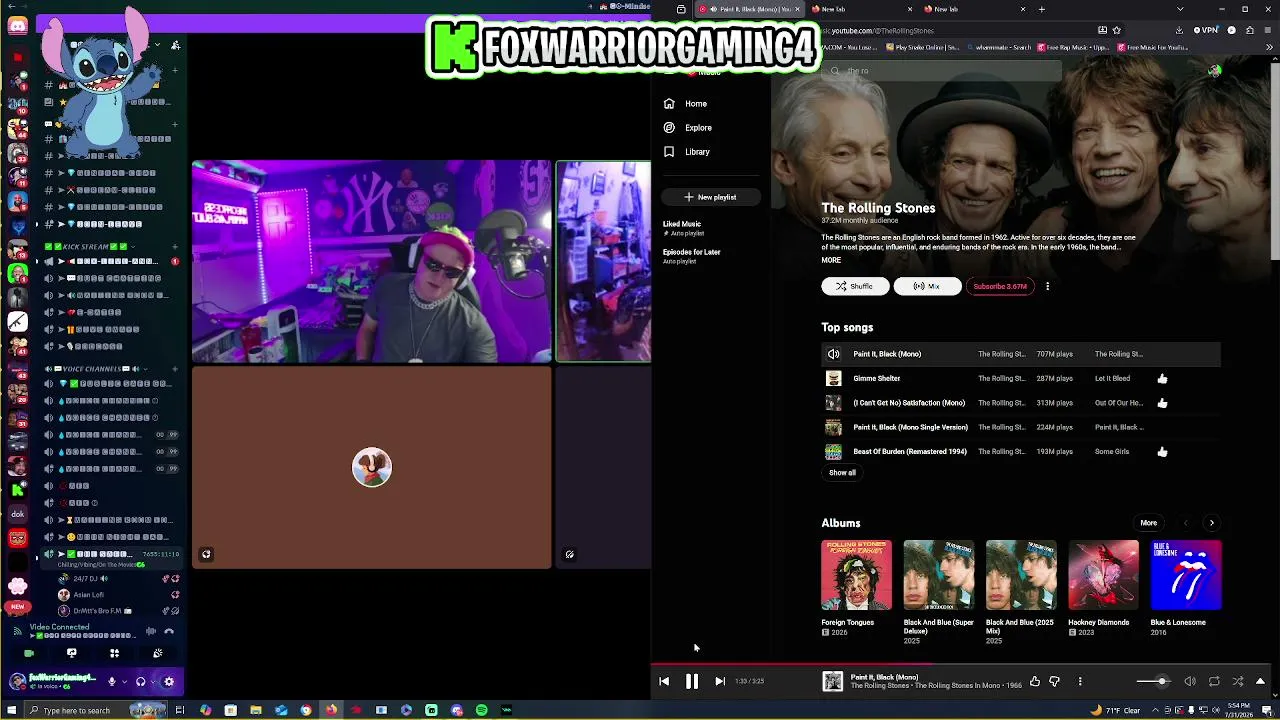Screen dimensions: 1280x720
Task: Mute Discord microphone
Action: click(x=112, y=682)
